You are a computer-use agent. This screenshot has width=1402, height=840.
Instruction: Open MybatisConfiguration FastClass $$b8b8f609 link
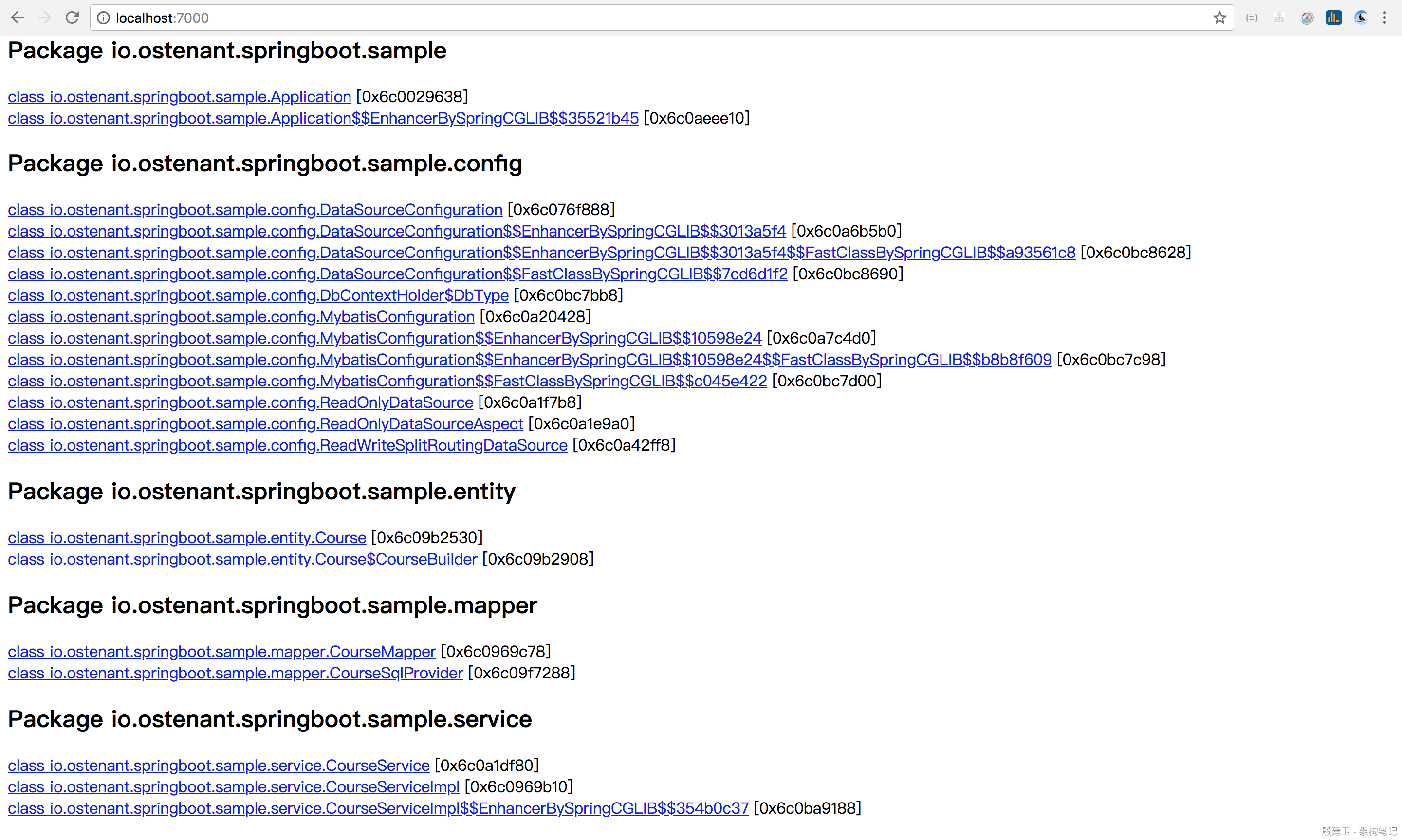[530, 360]
